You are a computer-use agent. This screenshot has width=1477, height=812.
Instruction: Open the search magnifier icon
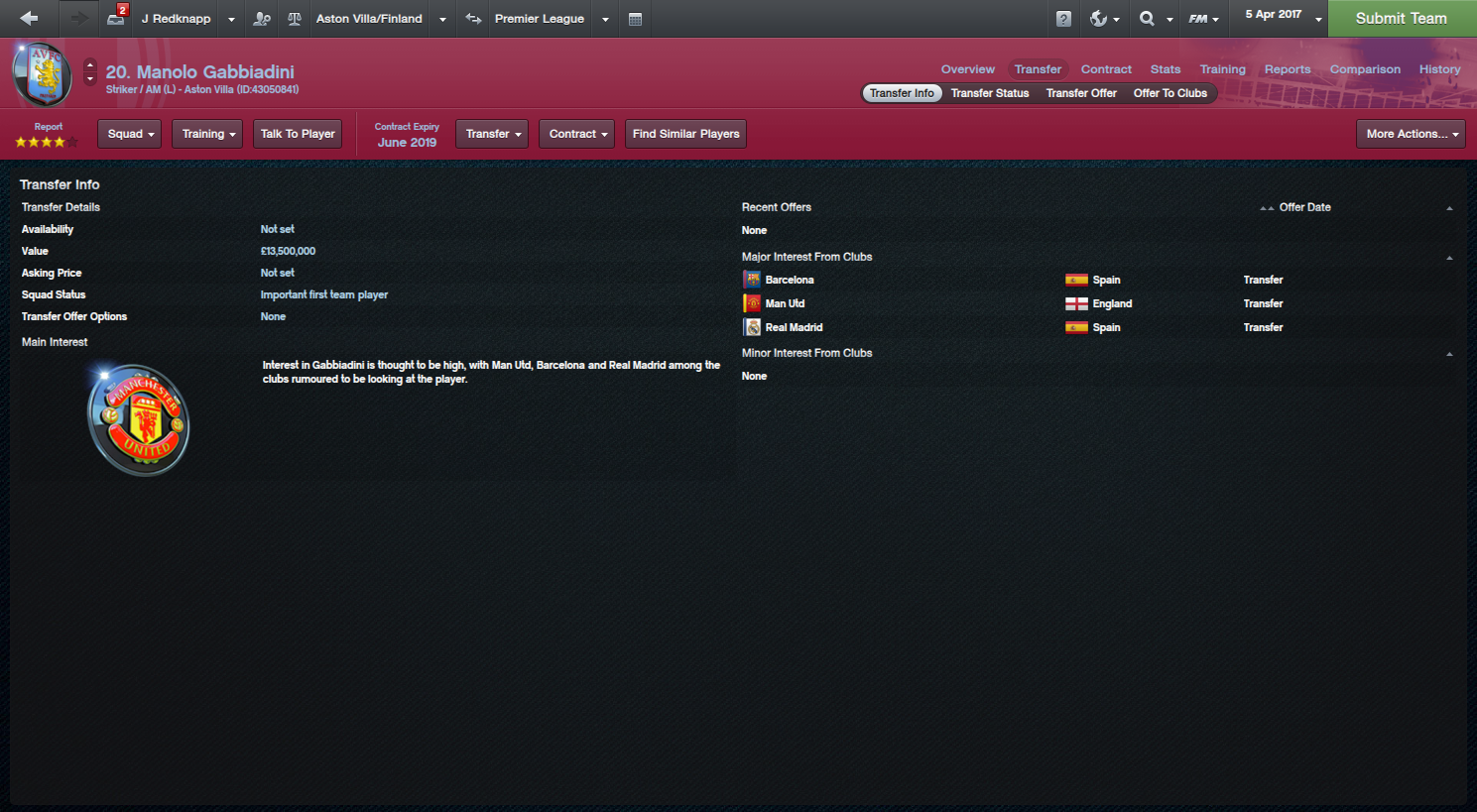tap(1147, 18)
